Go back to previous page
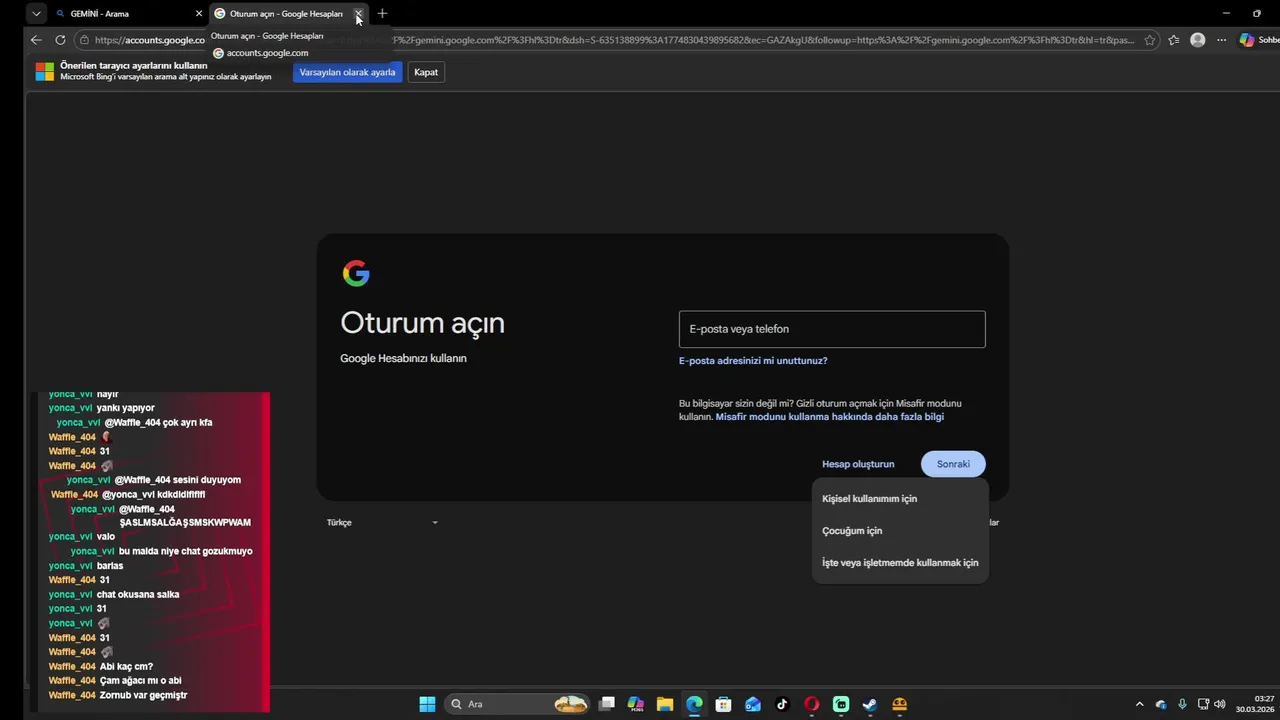This screenshot has width=1280, height=720. point(36,40)
